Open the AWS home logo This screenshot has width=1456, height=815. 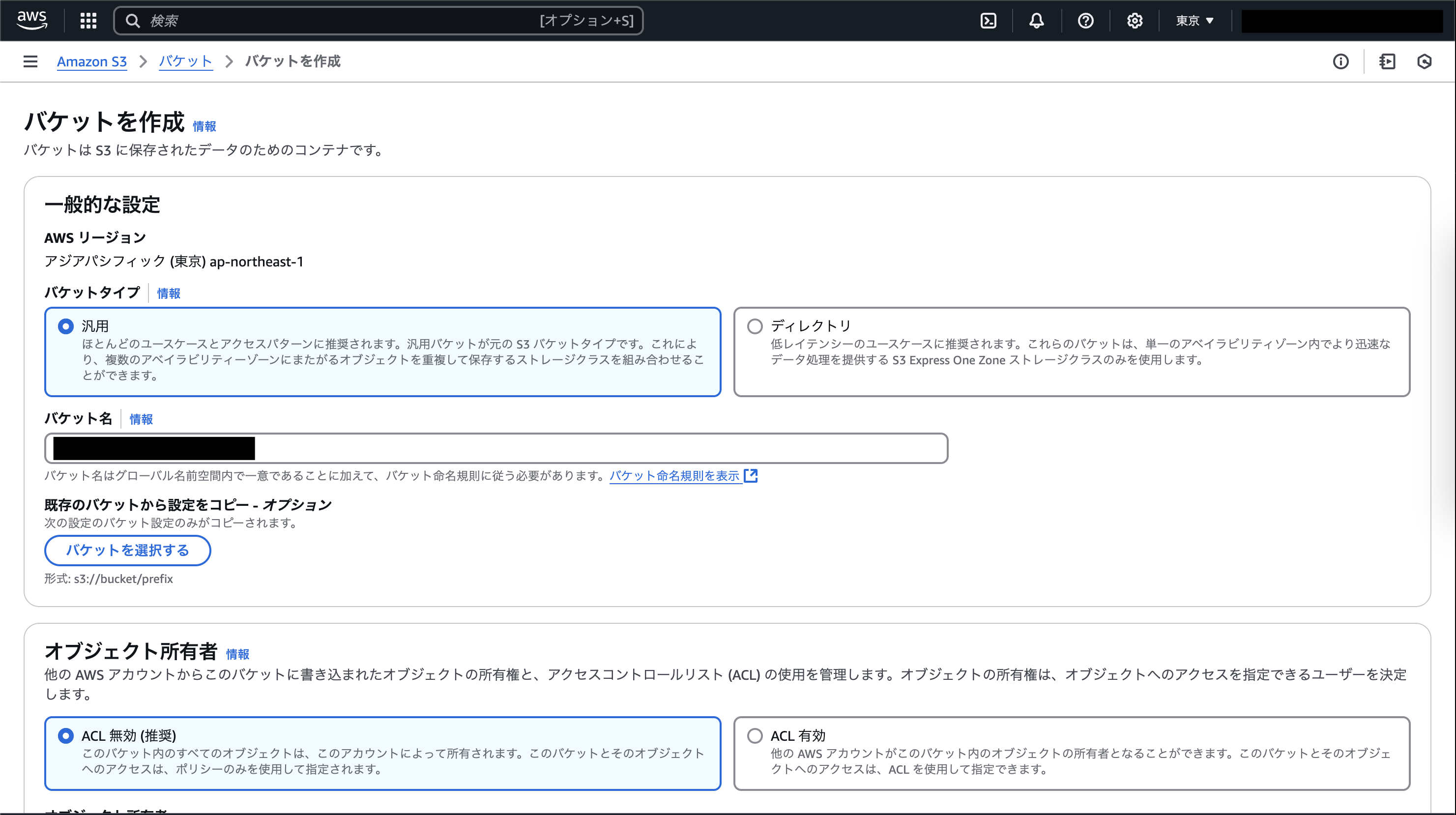click(32, 20)
